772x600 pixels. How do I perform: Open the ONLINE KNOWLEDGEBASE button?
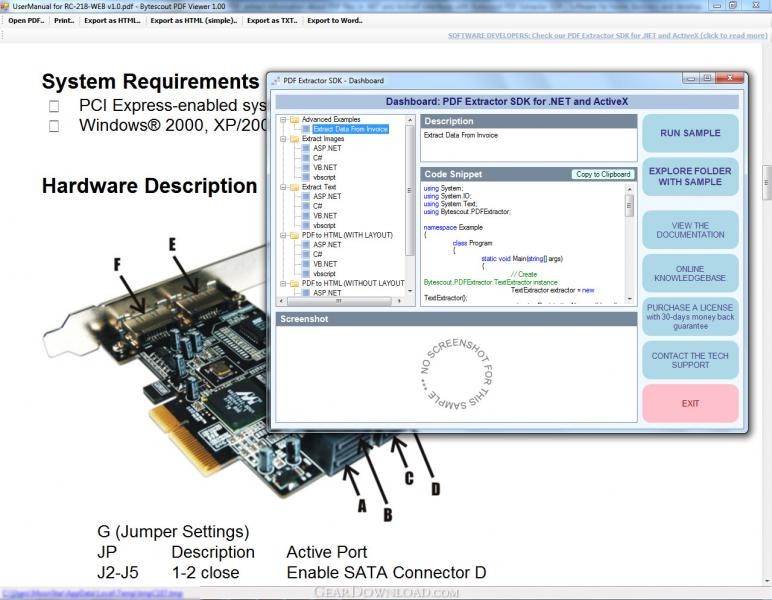pos(690,273)
